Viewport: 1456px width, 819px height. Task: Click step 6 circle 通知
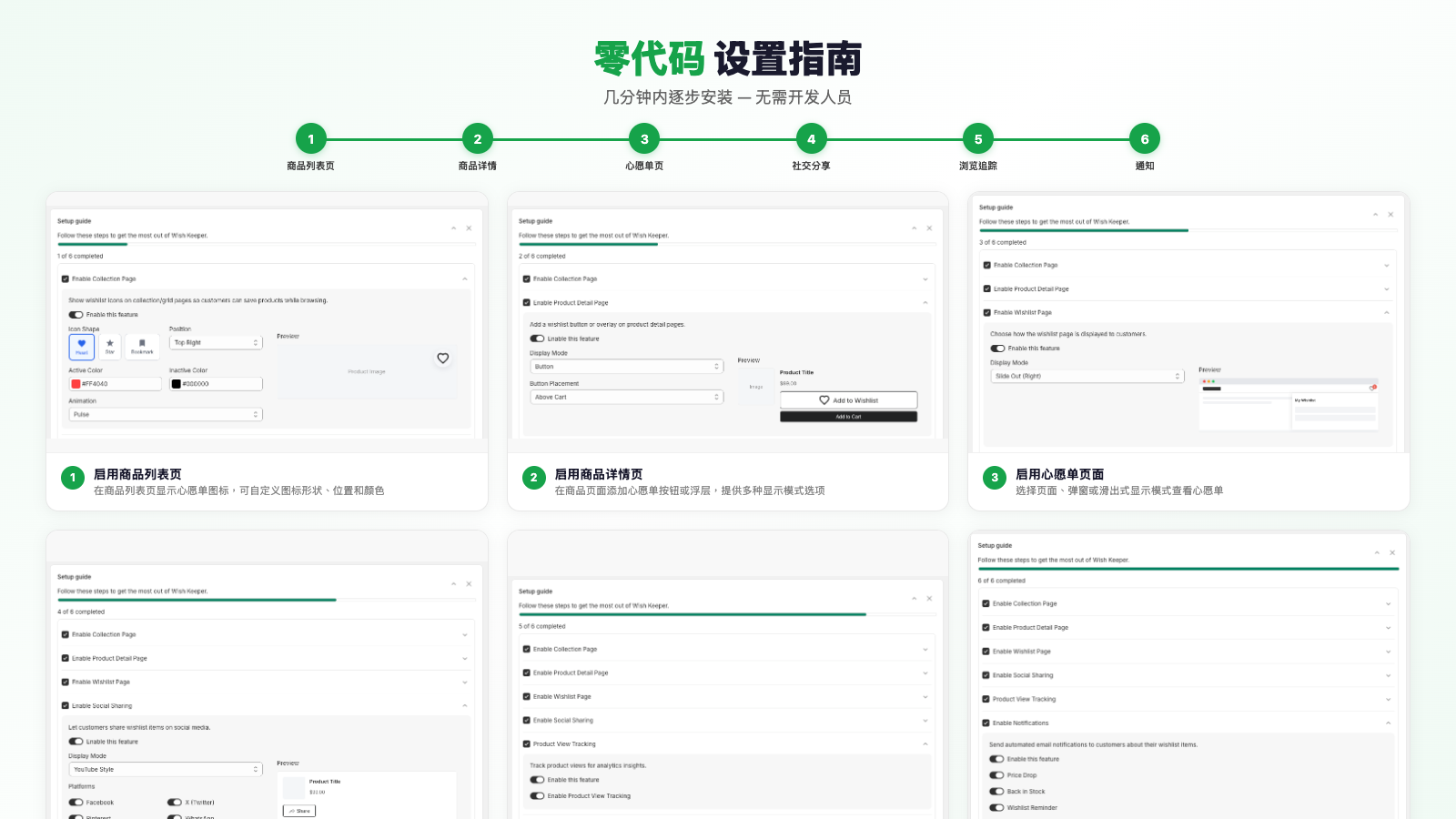[x=1144, y=139]
